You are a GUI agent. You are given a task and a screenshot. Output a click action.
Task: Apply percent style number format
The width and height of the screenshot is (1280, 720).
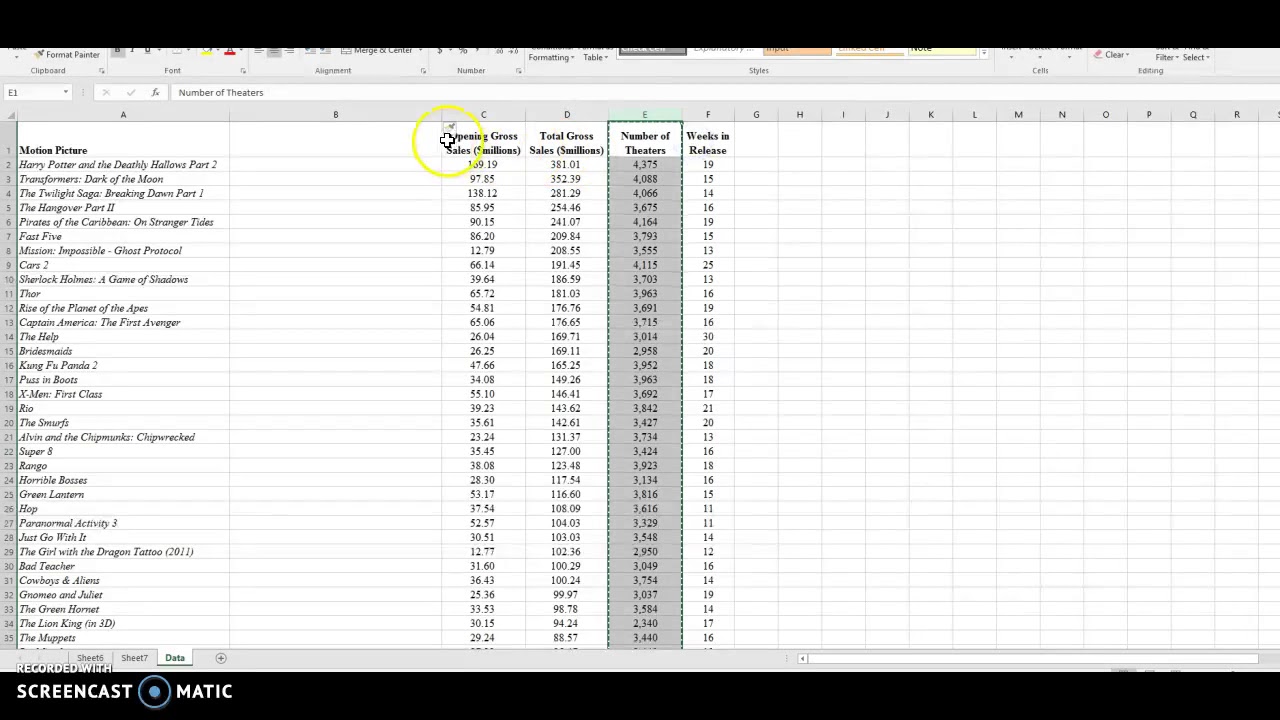[x=462, y=51]
